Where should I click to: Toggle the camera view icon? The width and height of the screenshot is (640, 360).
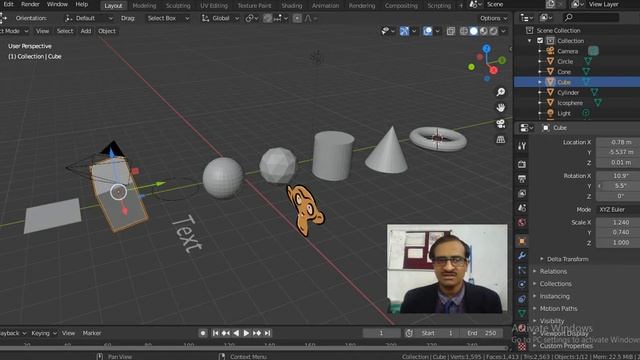(500, 124)
